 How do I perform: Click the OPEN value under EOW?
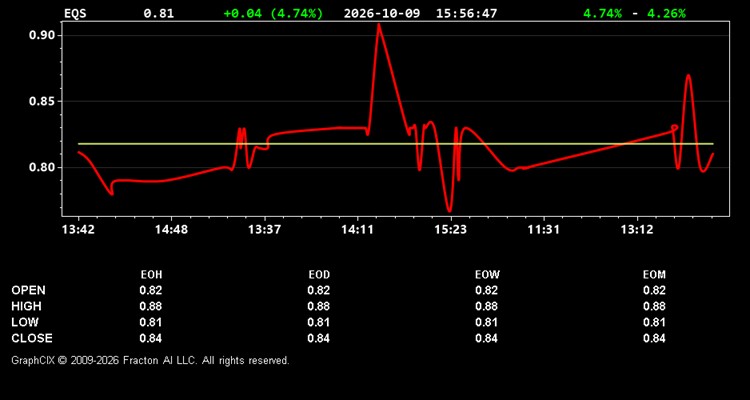(x=486, y=290)
